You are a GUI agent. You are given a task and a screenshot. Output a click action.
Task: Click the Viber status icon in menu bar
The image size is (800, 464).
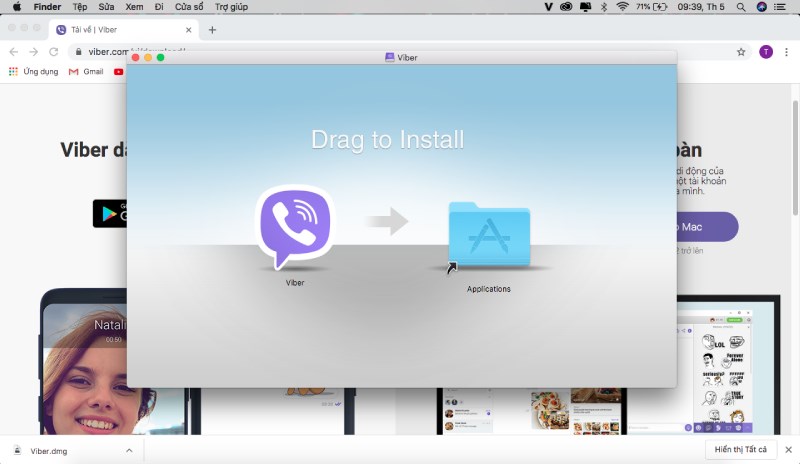pyautogui.click(x=548, y=7)
